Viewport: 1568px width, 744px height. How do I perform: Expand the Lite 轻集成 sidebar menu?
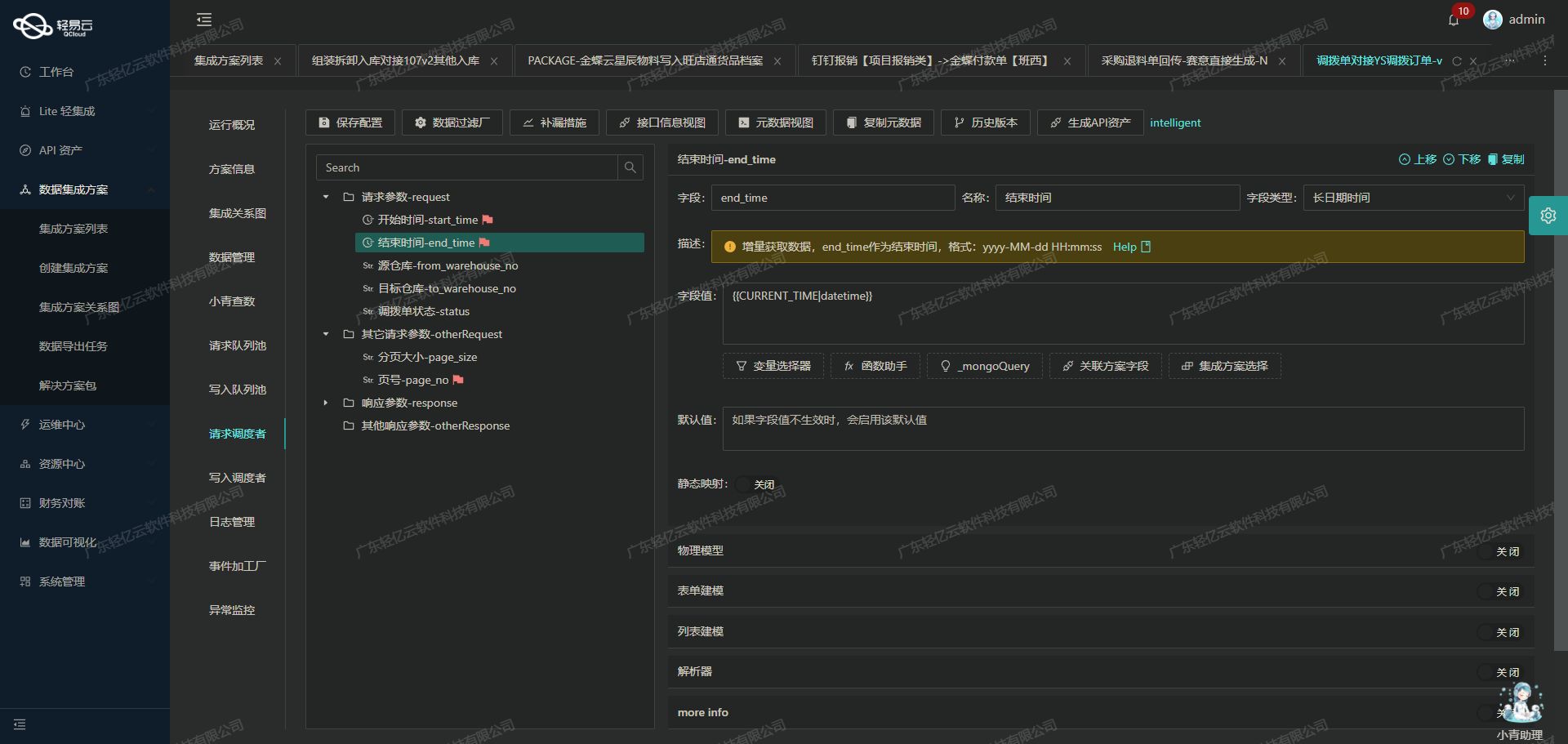click(x=85, y=111)
